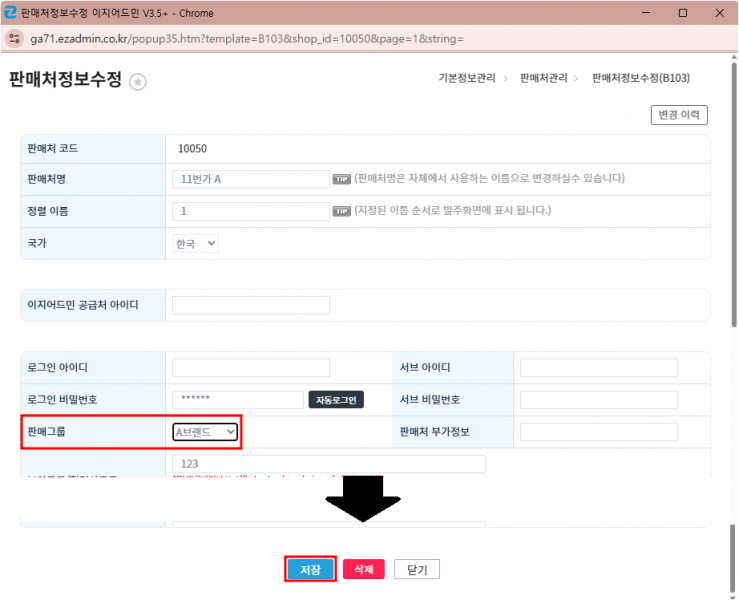
Task: Click the 판매처명 field containing 11번가 A
Action: (250, 179)
